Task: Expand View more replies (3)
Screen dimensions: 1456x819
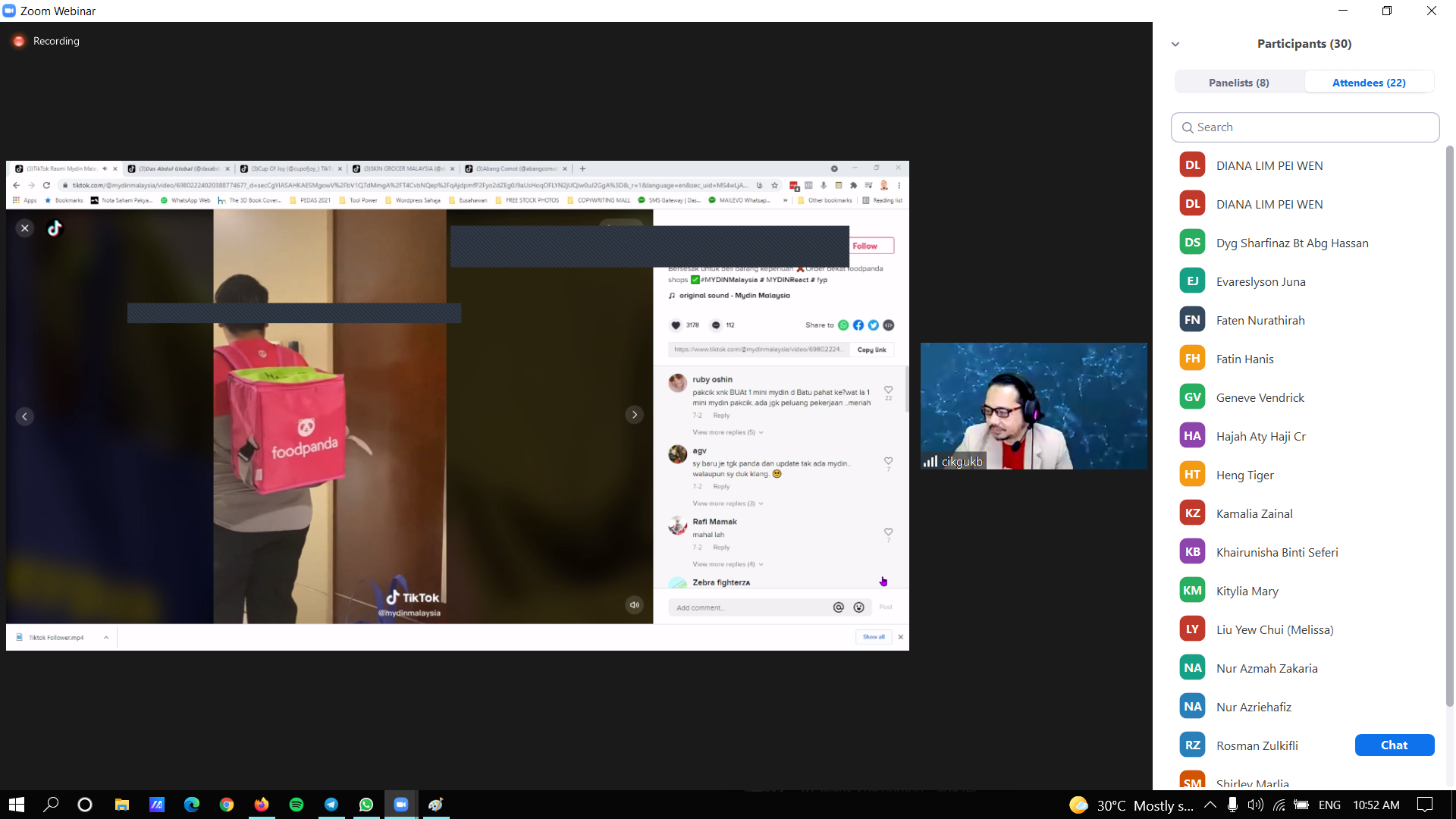Action: [x=728, y=504]
